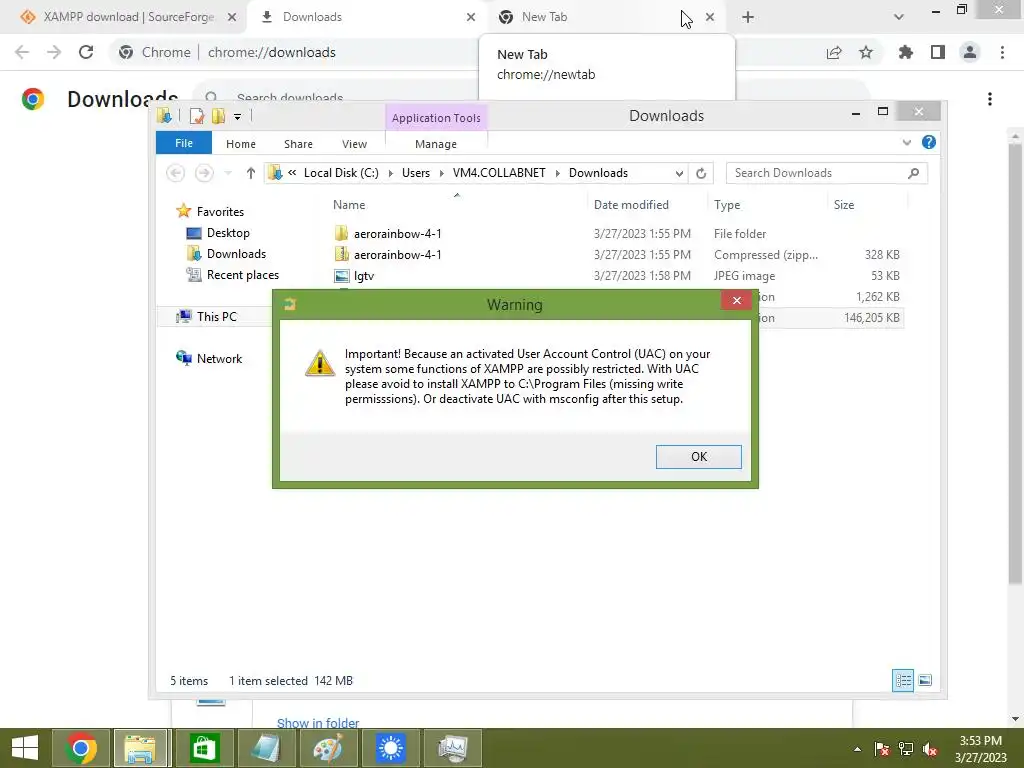1024x768 pixels.
Task: Open Chrome from the taskbar
Action: [x=80, y=748]
